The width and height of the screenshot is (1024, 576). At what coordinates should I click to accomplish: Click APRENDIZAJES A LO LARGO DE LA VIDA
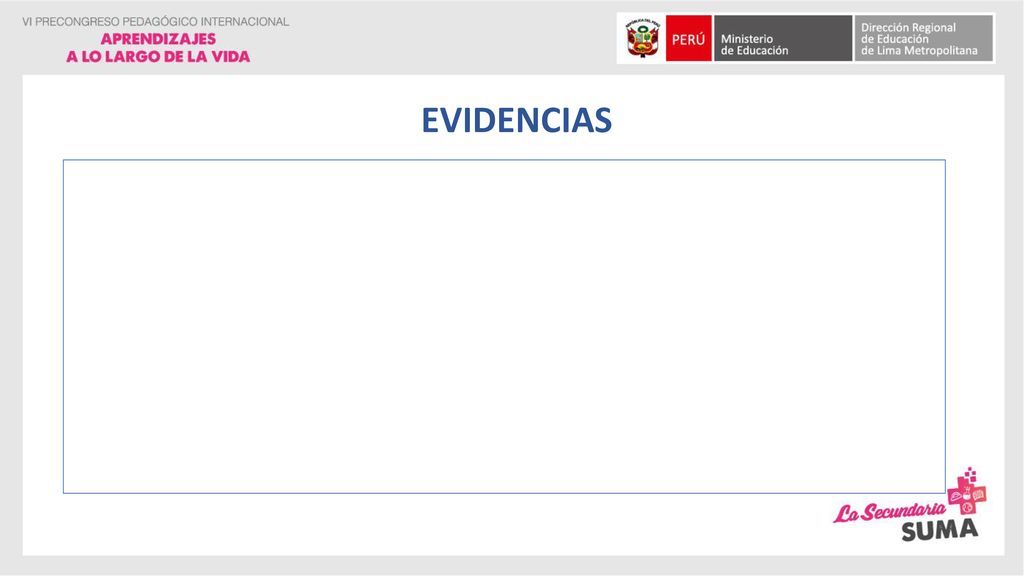158,48
